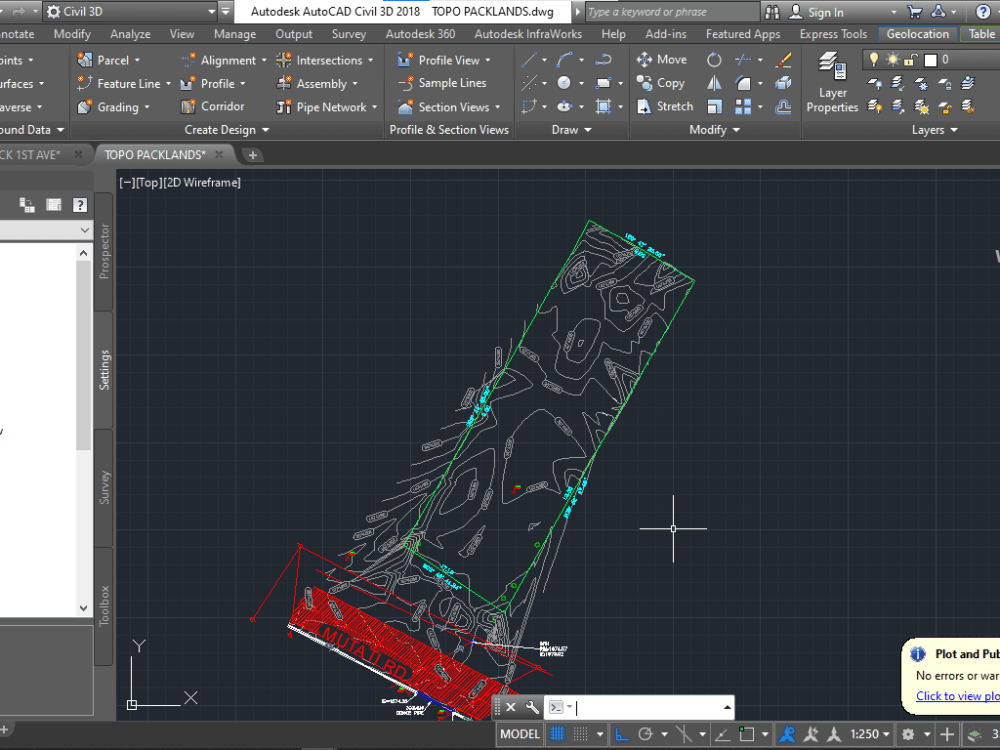Open the Express Tools ribbon tab
This screenshot has height=750, width=1000.
(x=833, y=34)
